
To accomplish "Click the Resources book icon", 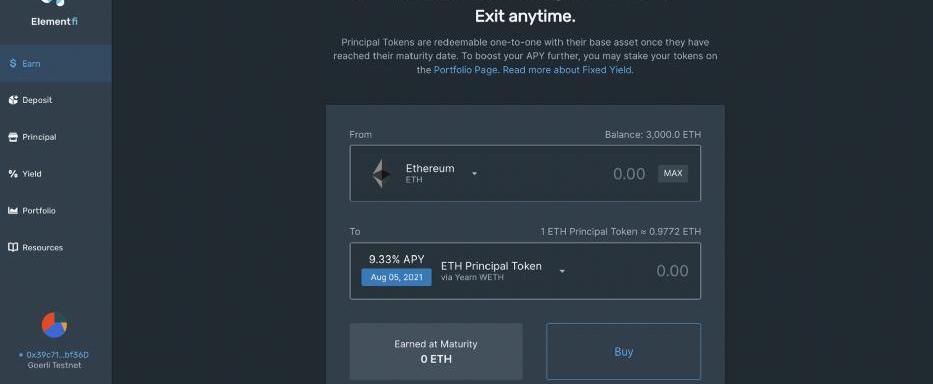I will point(13,247).
